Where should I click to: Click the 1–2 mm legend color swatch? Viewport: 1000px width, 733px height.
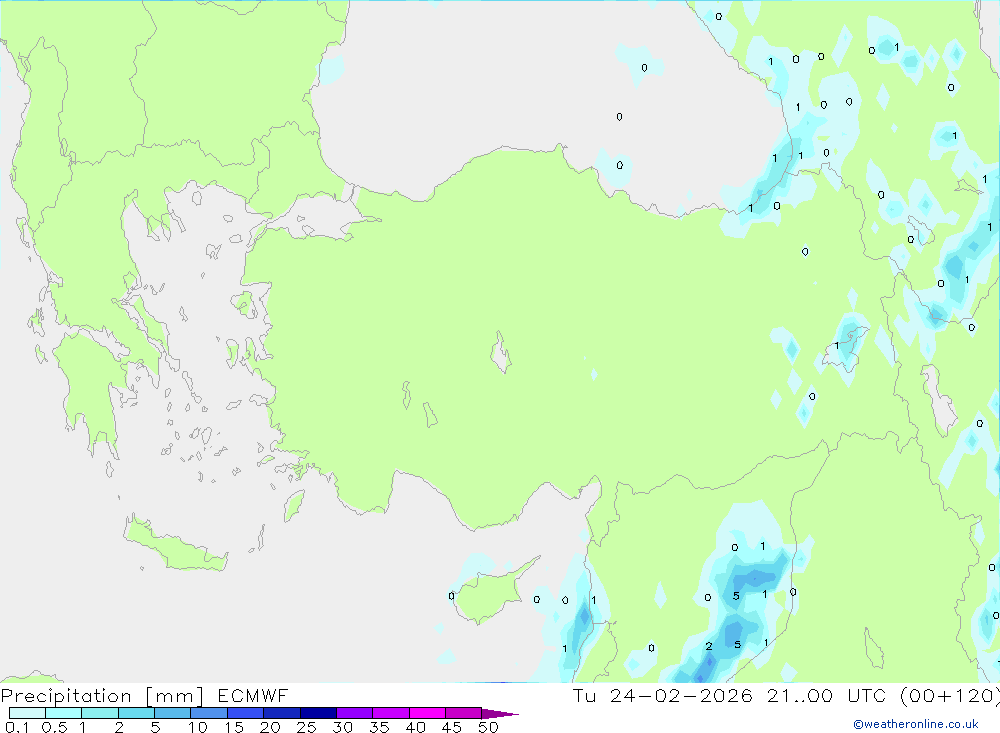point(100,713)
